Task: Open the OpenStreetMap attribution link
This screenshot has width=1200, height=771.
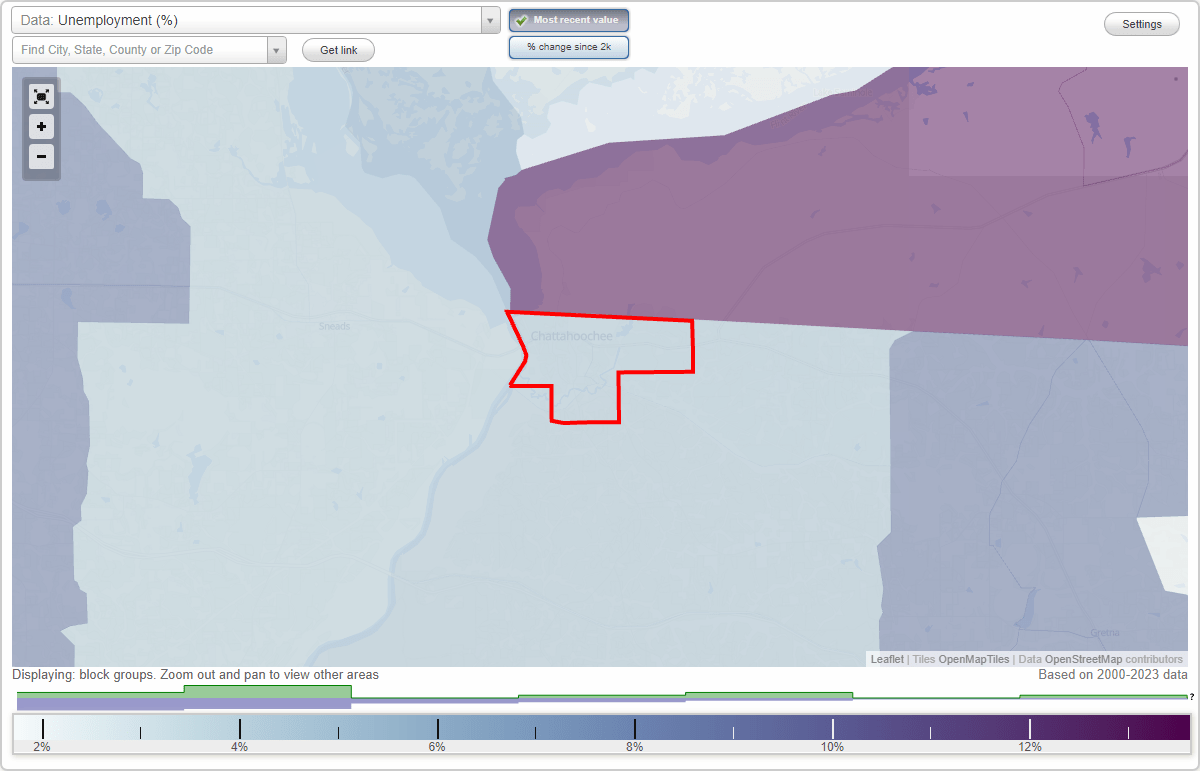Action: pos(1083,659)
